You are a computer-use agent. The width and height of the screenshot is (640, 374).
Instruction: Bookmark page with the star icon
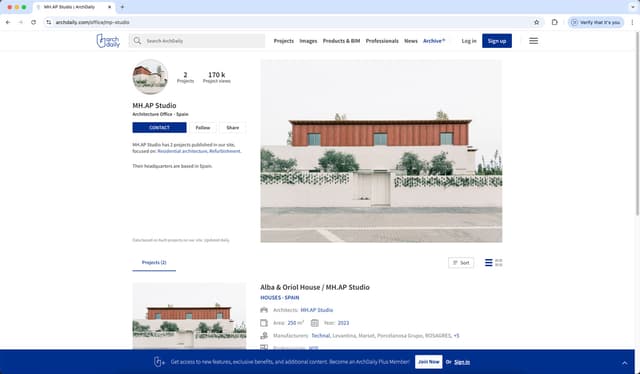(537, 22)
